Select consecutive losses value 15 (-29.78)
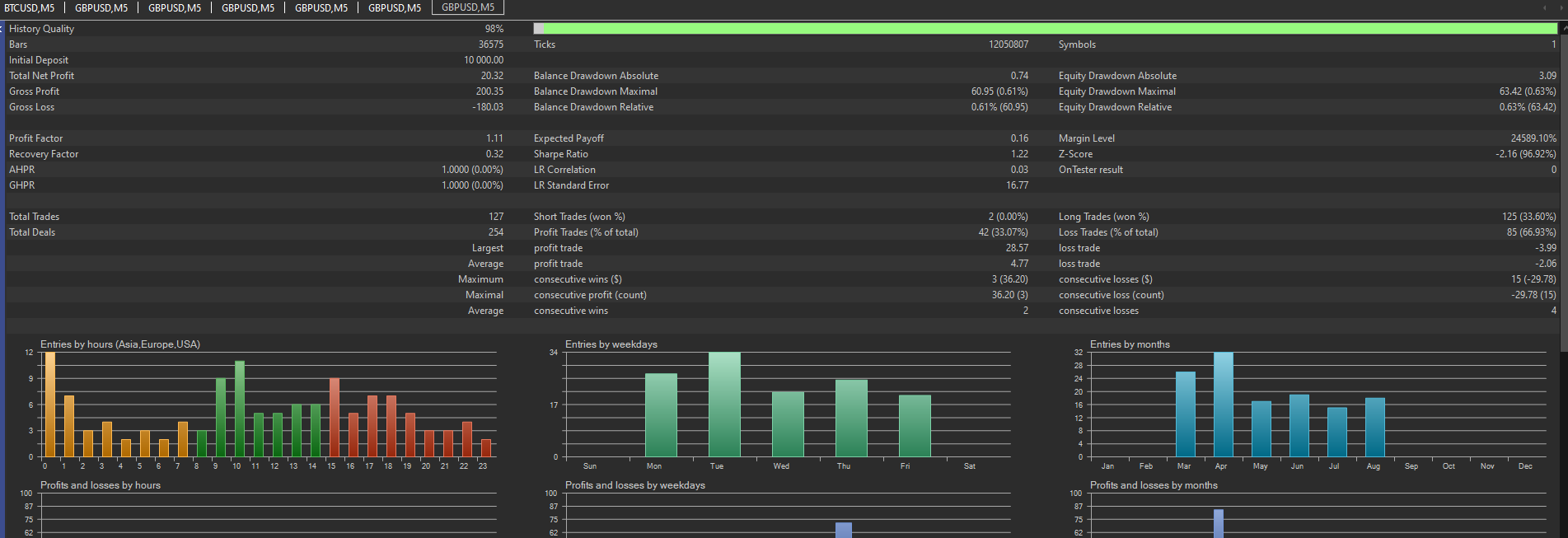Screen dimensions: 1568x538 tap(1534, 279)
